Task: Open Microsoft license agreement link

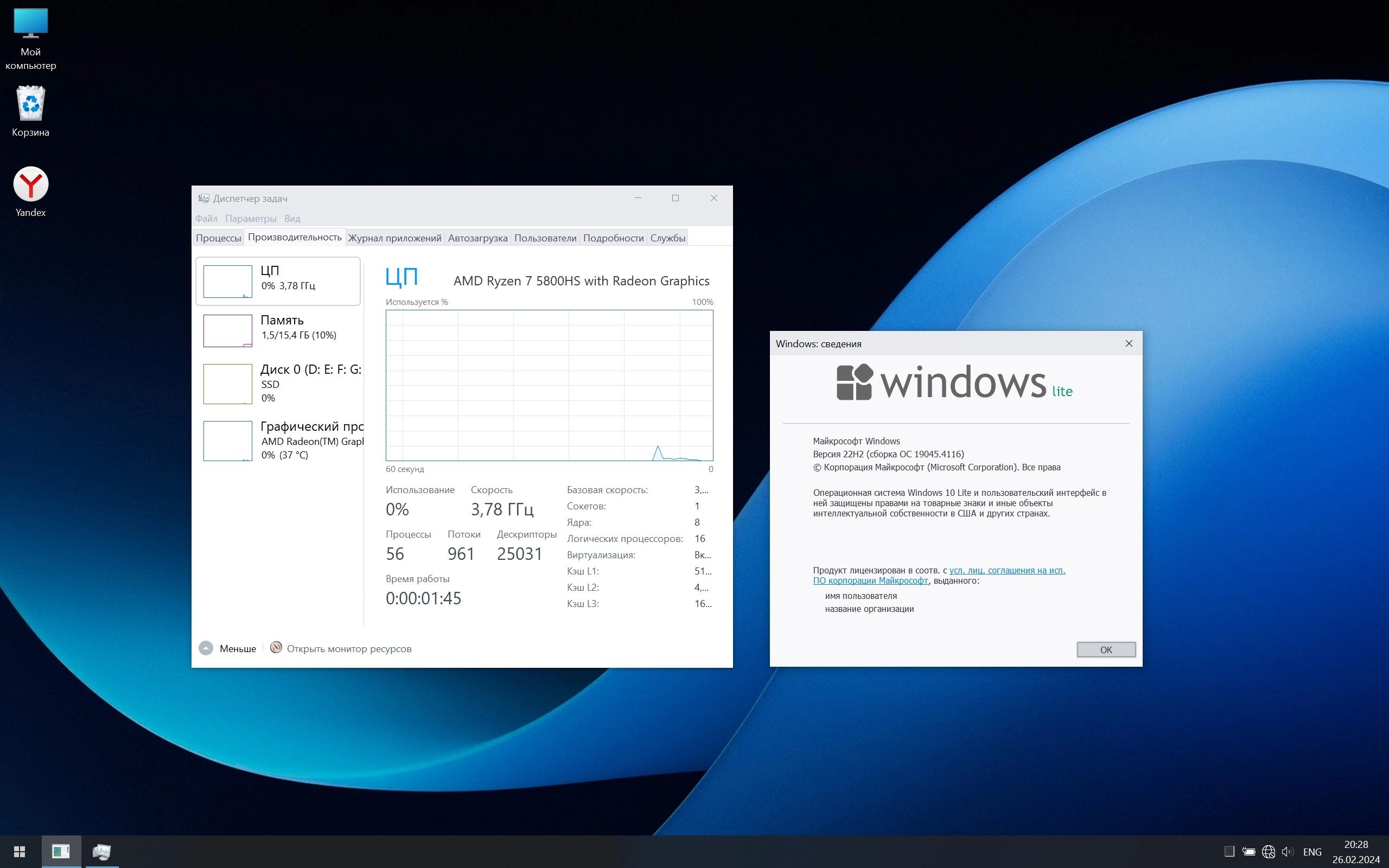Action: tap(1006, 570)
